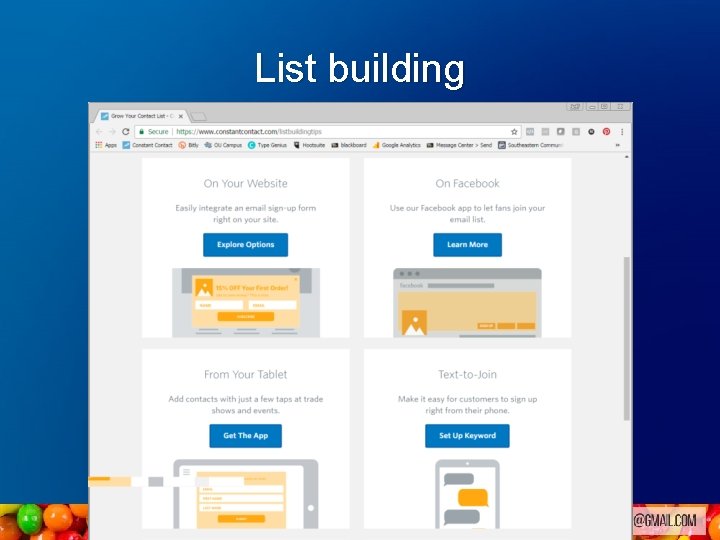Click the extension icon left of the black circle
The width and height of the screenshot is (720, 540).
(x=576, y=132)
